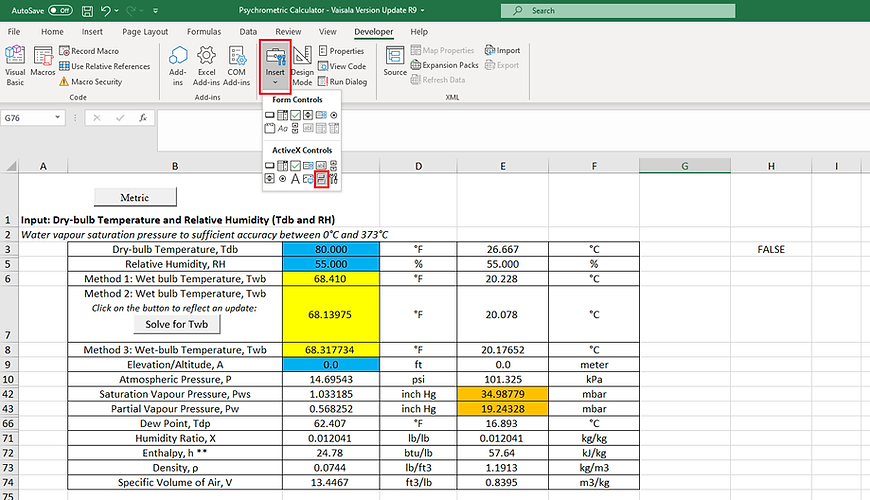Image resolution: width=870 pixels, height=500 pixels.
Task: Open the XML Source pane
Action: [x=395, y=61]
